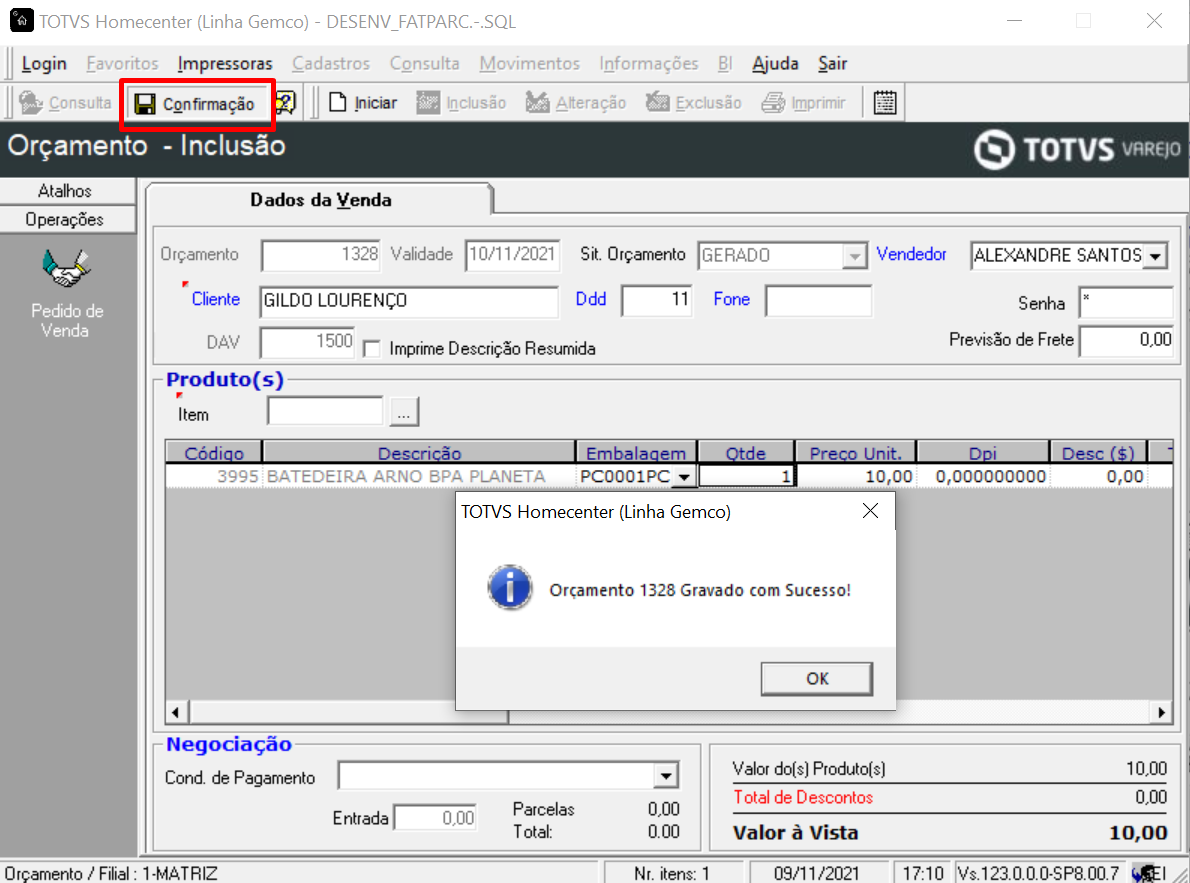This screenshot has width=1190, height=883.
Task: Click the Confirmação save icon
Action: coord(145,104)
